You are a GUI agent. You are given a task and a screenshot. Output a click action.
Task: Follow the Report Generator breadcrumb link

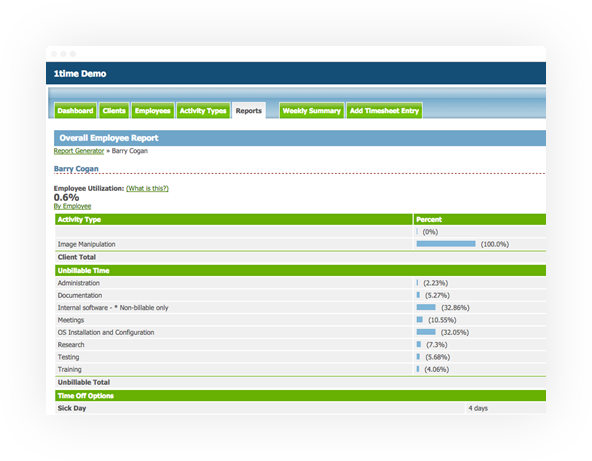coord(79,151)
